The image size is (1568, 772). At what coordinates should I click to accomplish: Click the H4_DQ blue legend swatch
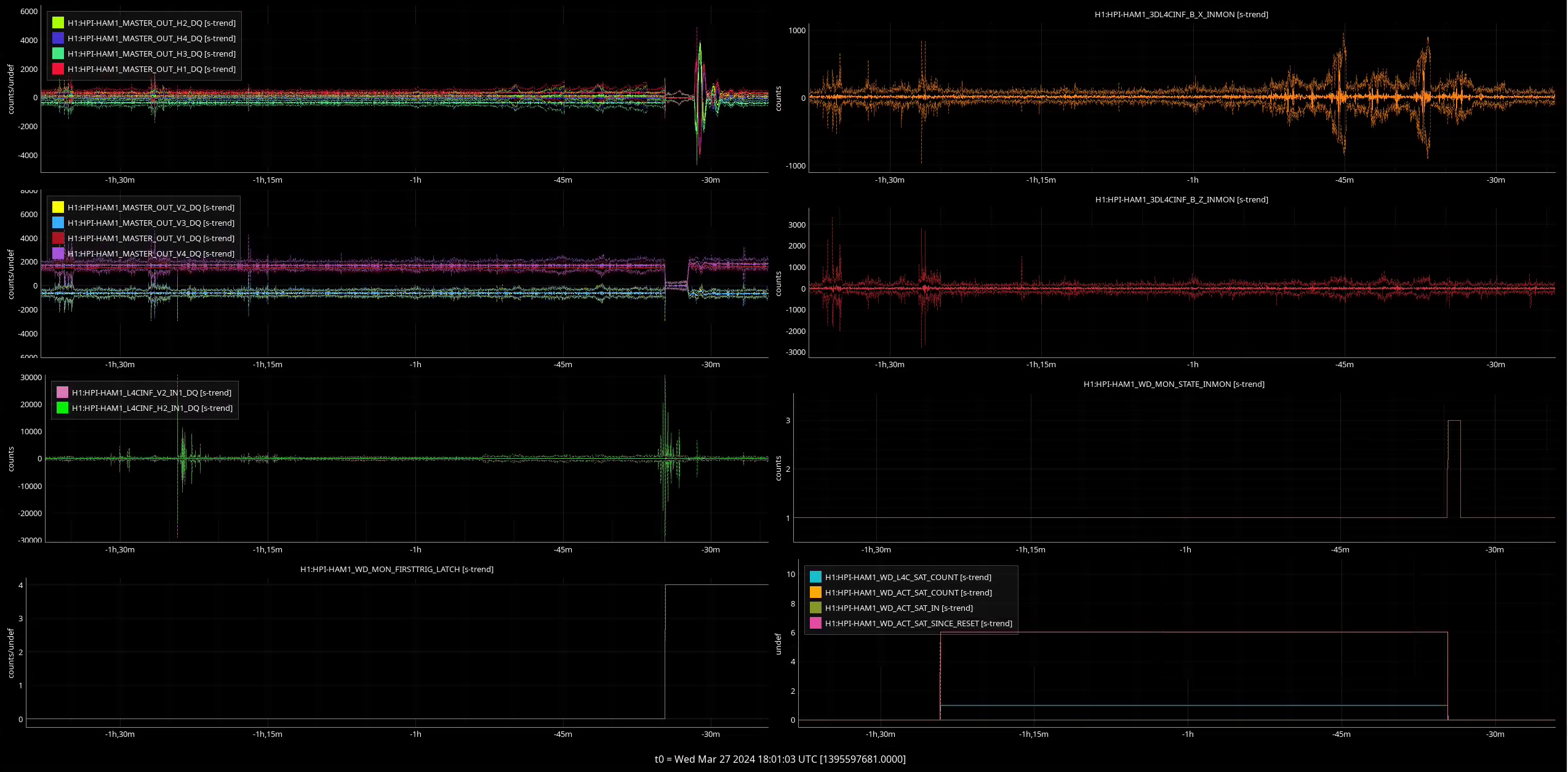click(x=58, y=38)
